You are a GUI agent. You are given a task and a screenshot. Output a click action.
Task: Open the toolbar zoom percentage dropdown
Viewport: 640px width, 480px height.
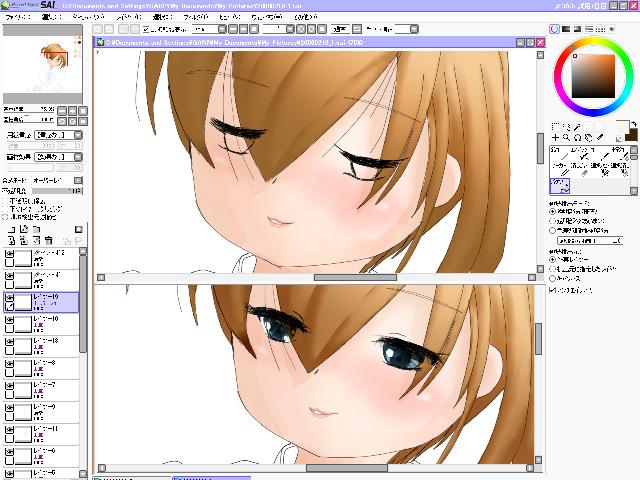point(222,29)
